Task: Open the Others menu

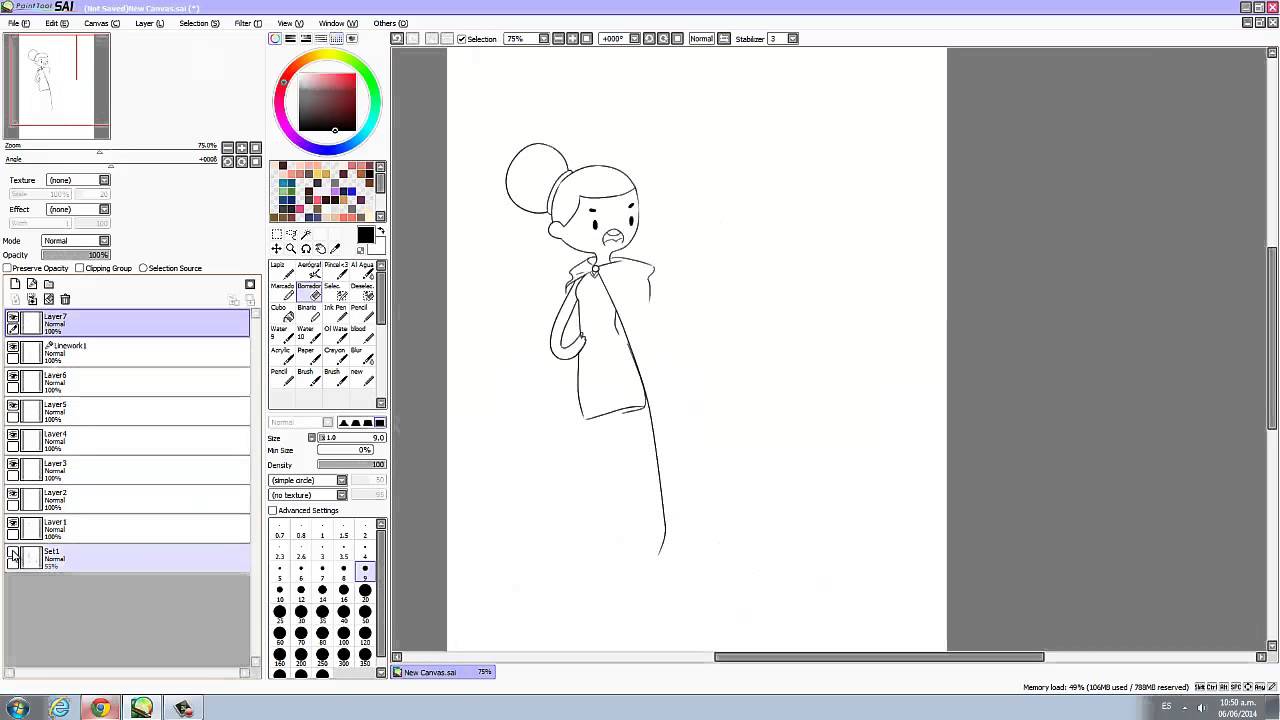Action: point(390,23)
